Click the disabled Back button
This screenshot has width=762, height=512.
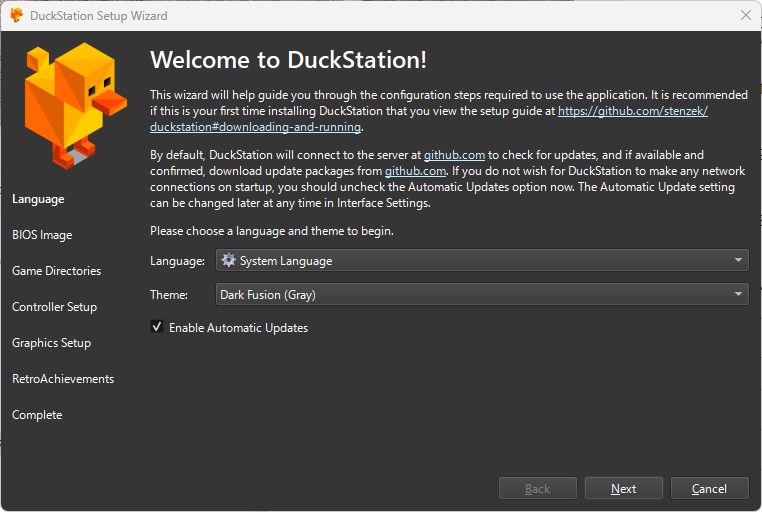coord(537,488)
